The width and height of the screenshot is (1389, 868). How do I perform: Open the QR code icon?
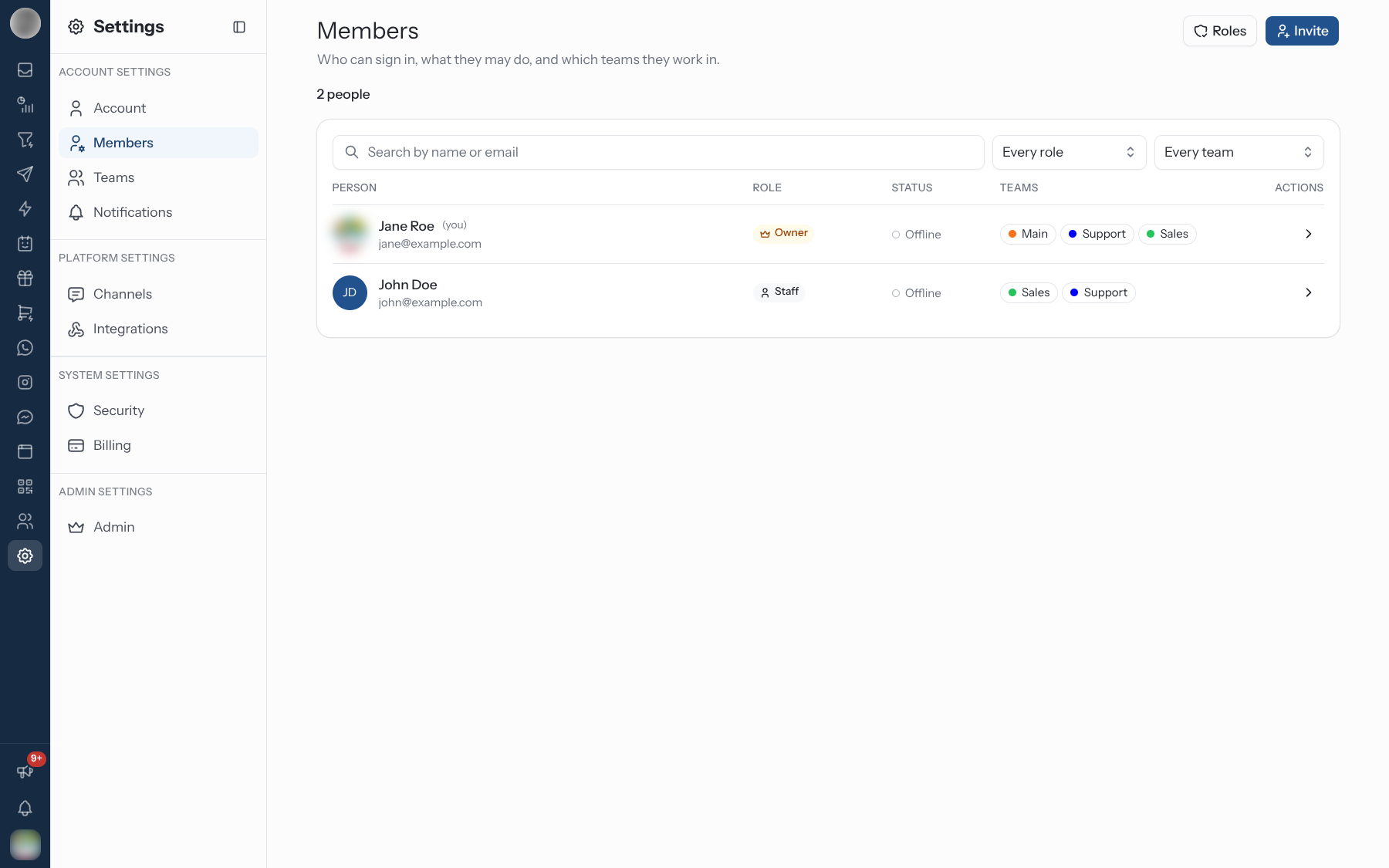click(25, 487)
